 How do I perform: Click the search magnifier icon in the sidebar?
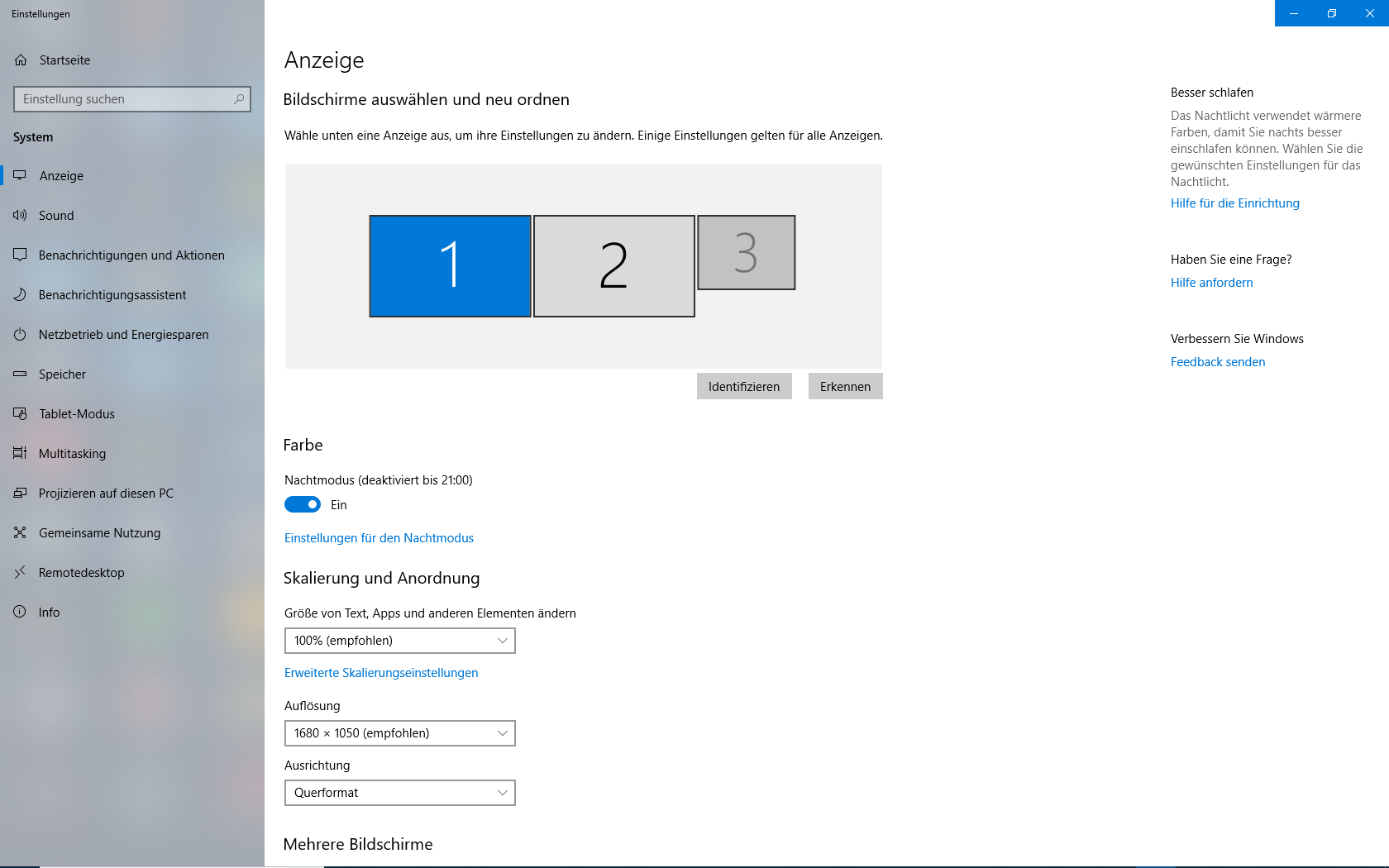(x=239, y=99)
